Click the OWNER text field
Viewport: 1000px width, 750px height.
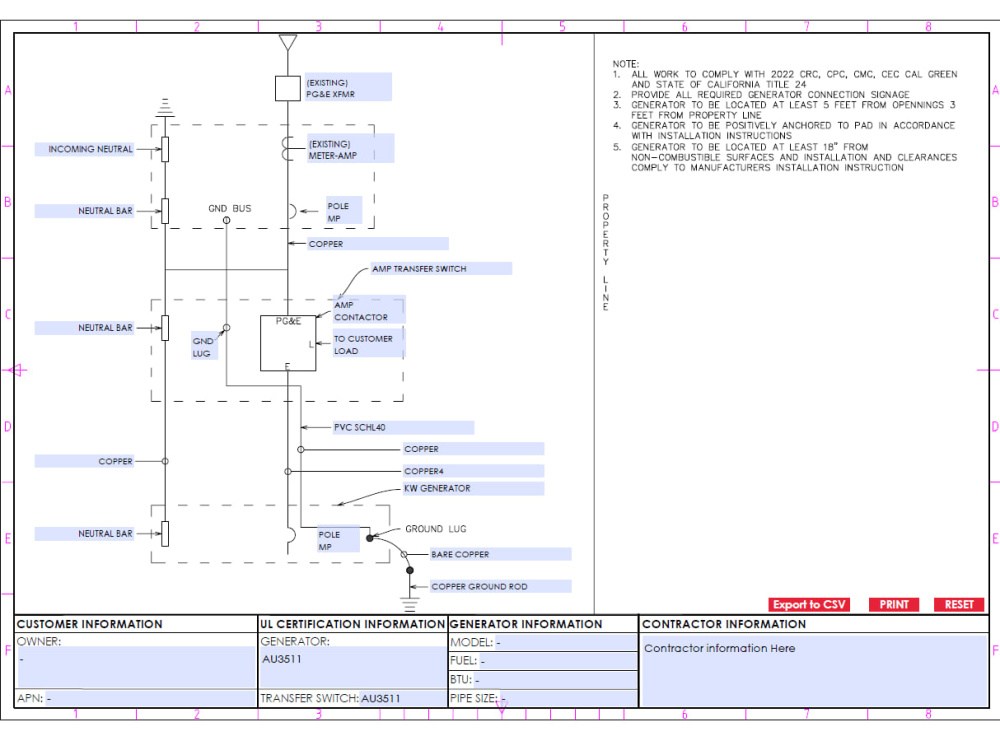click(x=136, y=668)
